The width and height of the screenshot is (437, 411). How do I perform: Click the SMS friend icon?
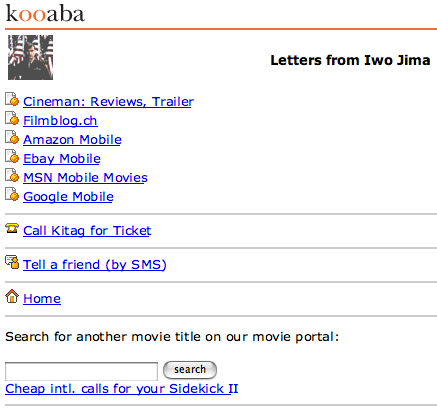click(x=12, y=262)
